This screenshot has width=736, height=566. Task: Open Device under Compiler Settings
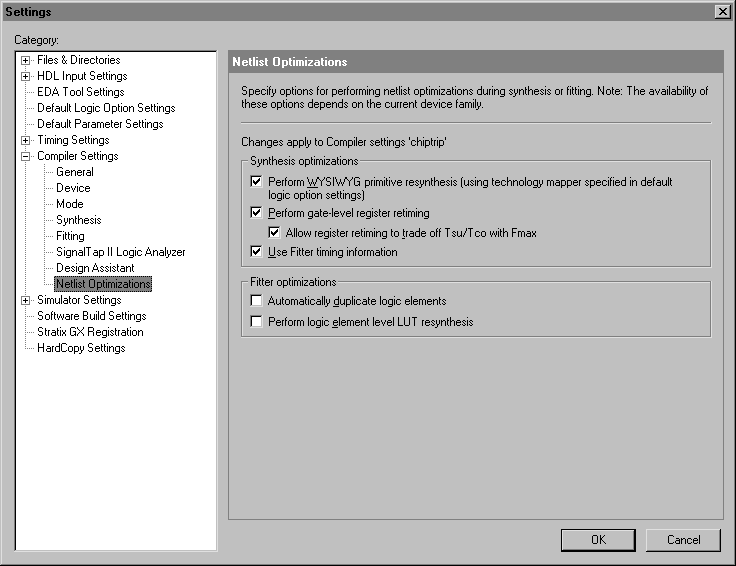(73, 188)
